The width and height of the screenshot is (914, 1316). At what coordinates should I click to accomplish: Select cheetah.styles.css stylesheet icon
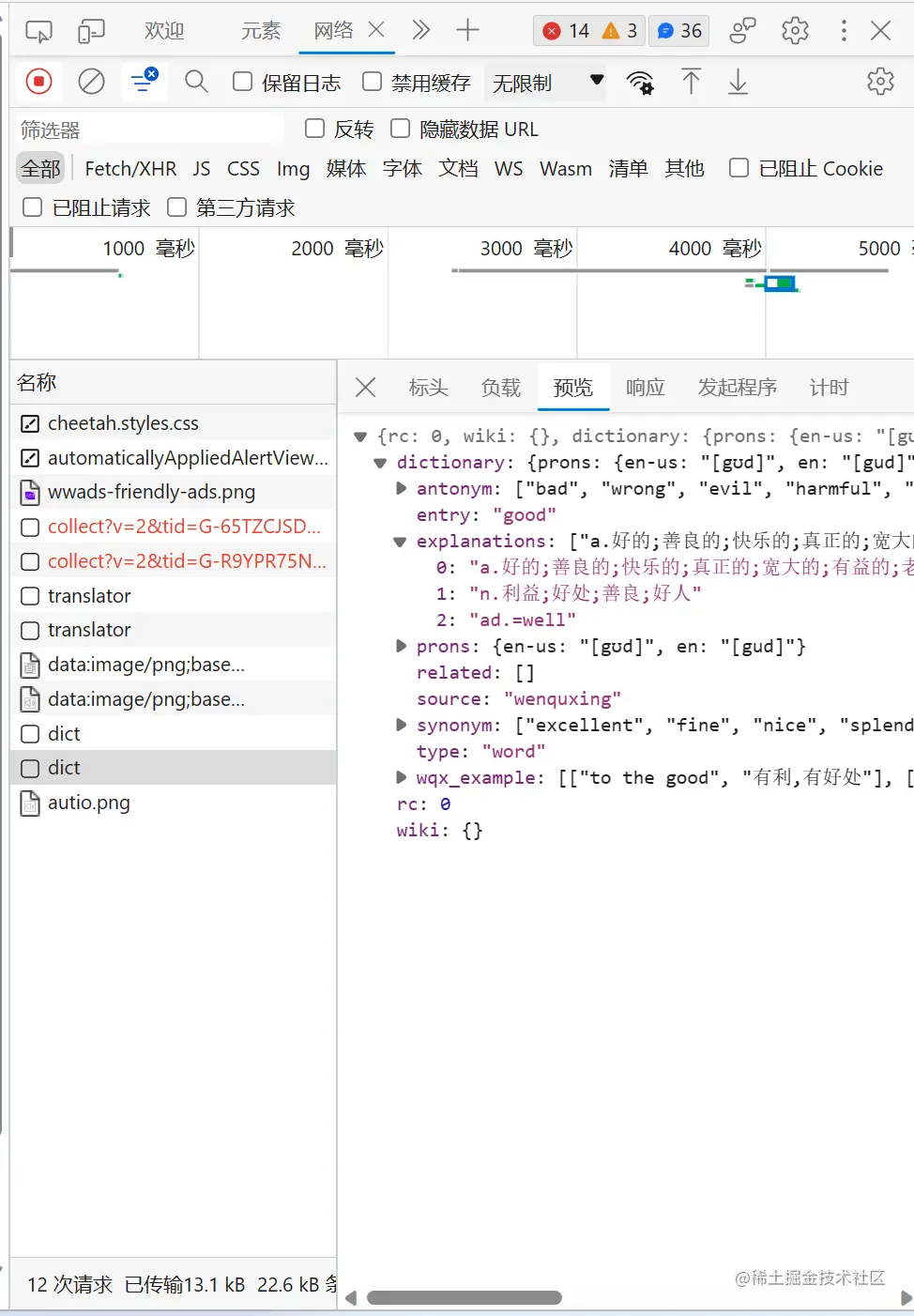tap(30, 424)
